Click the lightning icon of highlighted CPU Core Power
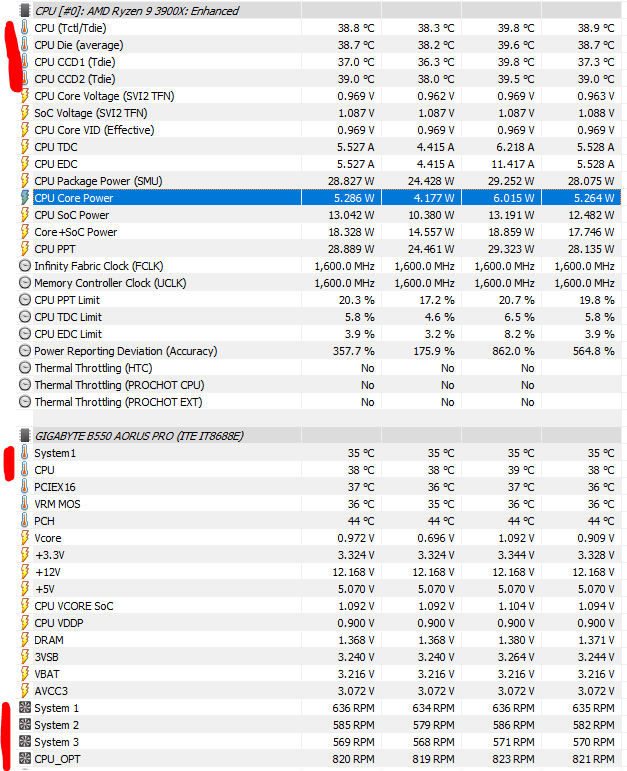The height and width of the screenshot is (771, 627). pos(25,198)
